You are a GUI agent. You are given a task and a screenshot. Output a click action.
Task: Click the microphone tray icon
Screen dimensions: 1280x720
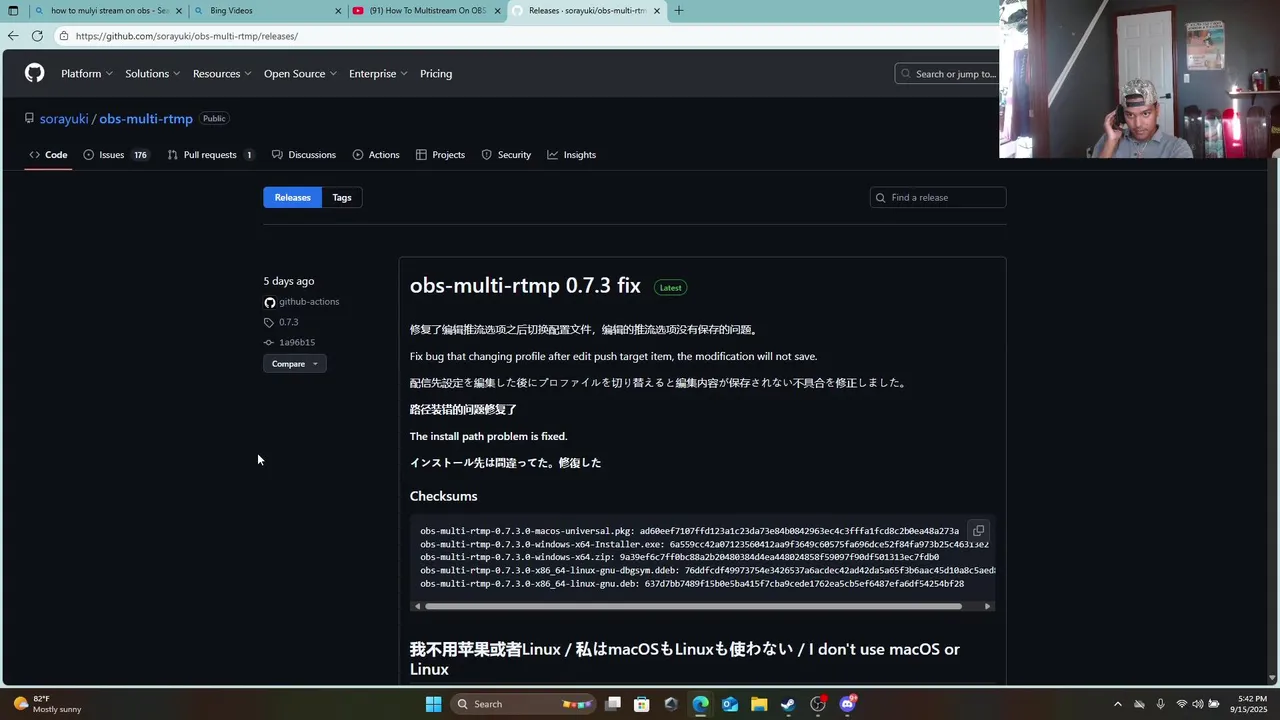tap(1160, 704)
